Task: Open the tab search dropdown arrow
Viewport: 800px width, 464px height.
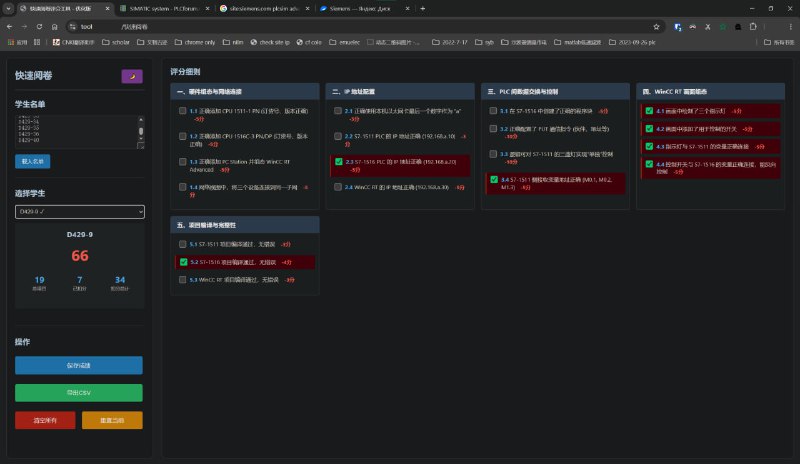Action: pyautogui.click(x=9, y=8)
